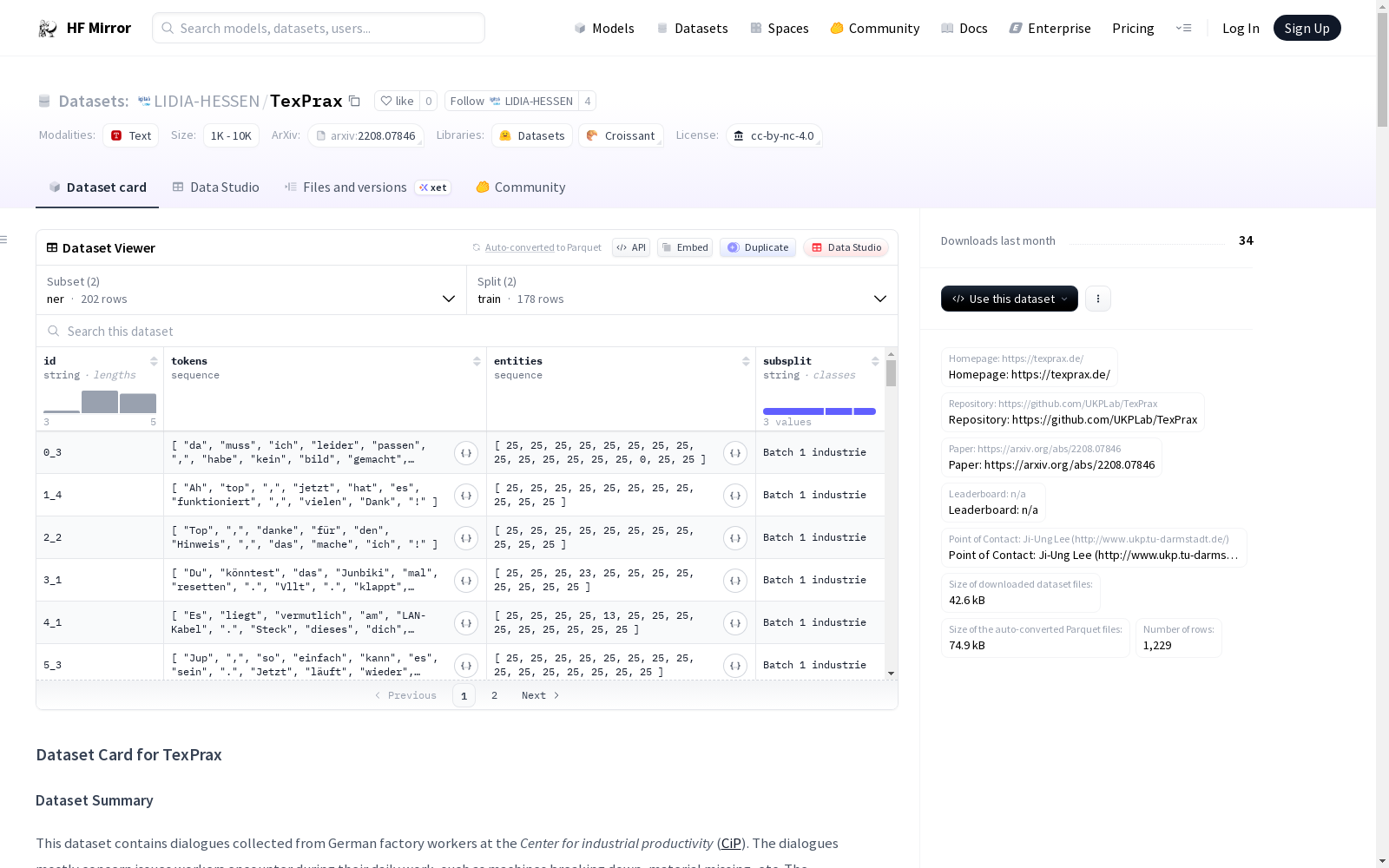Screen dimensions: 1389x868
Task: Expand tokens cell for row 3_1
Action: tap(466, 580)
